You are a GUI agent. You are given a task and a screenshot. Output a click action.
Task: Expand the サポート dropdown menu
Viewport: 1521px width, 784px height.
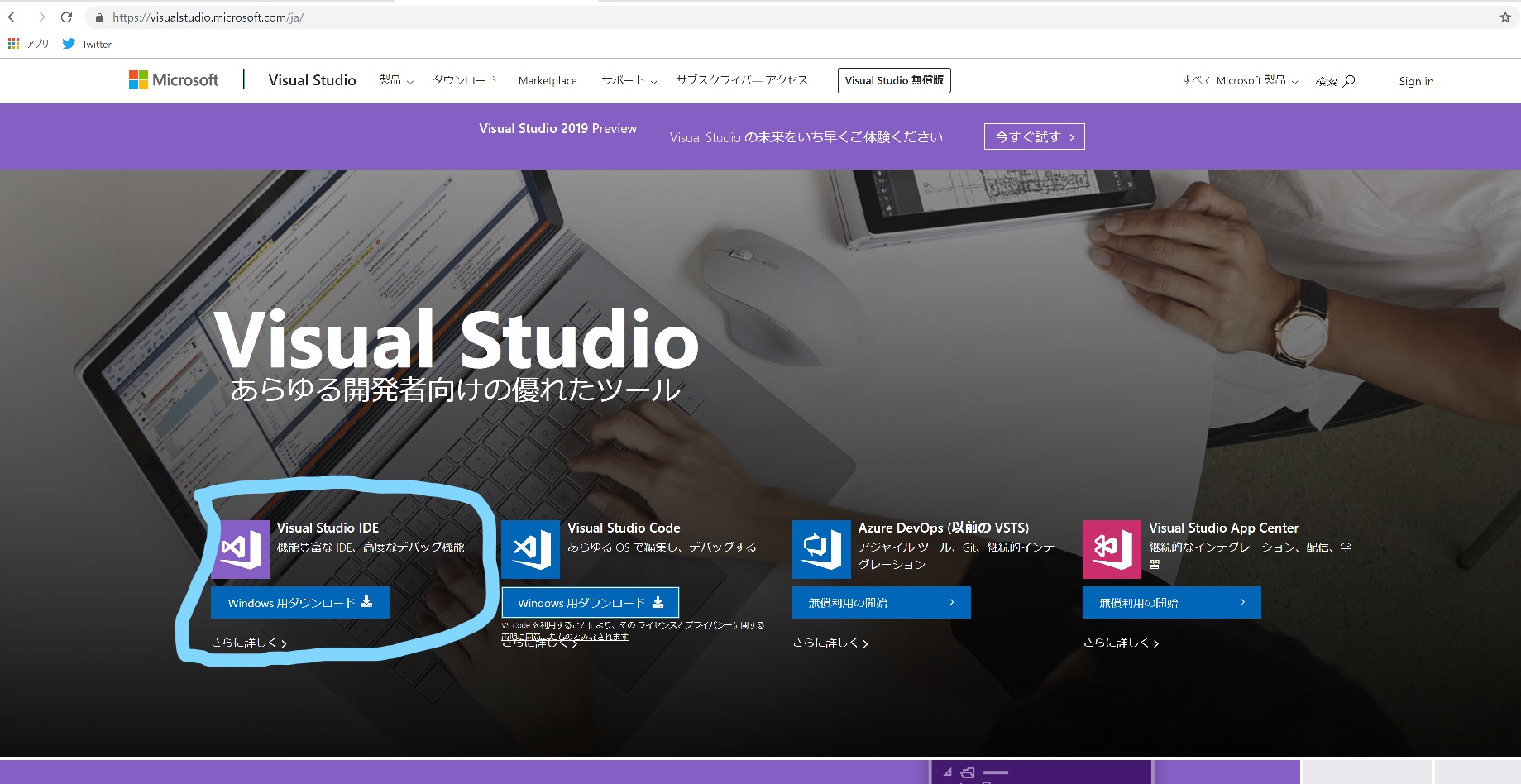629,80
